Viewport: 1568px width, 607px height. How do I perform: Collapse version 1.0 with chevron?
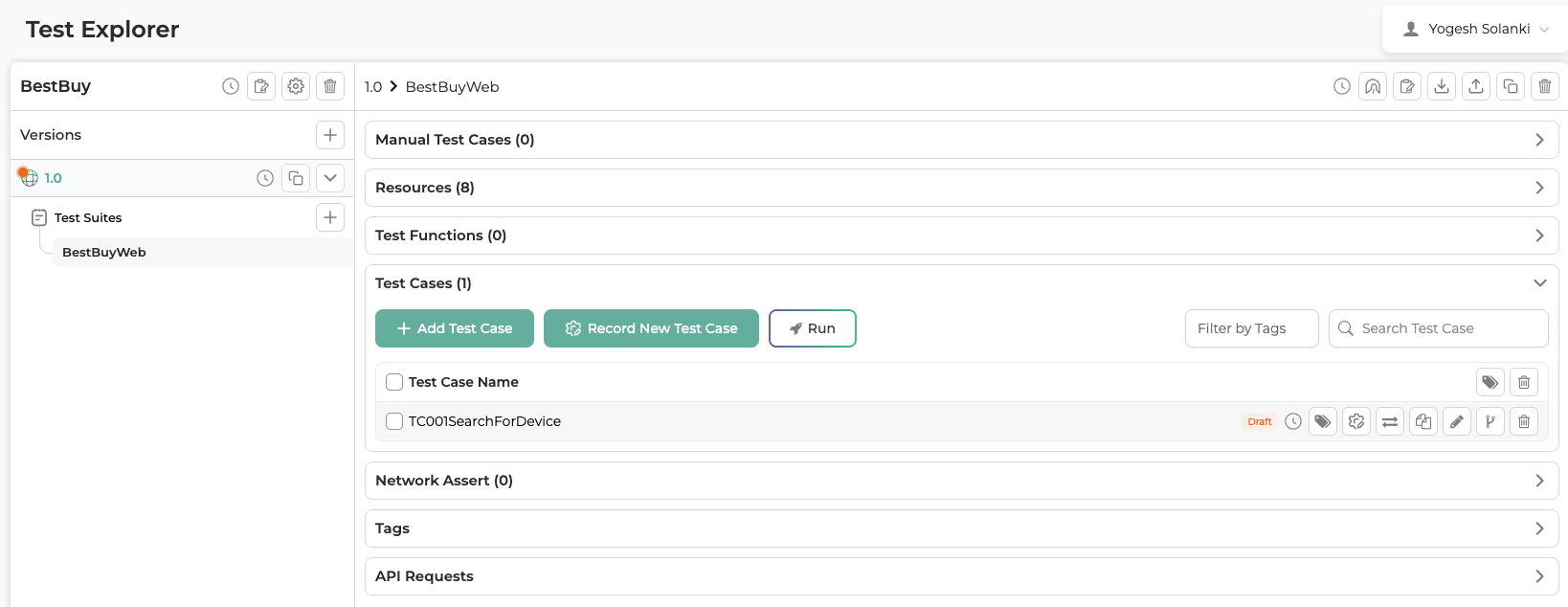[330, 178]
